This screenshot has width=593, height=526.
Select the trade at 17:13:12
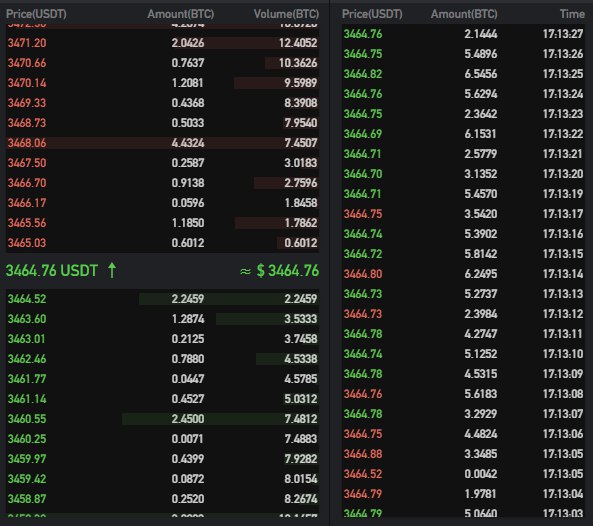(463, 314)
